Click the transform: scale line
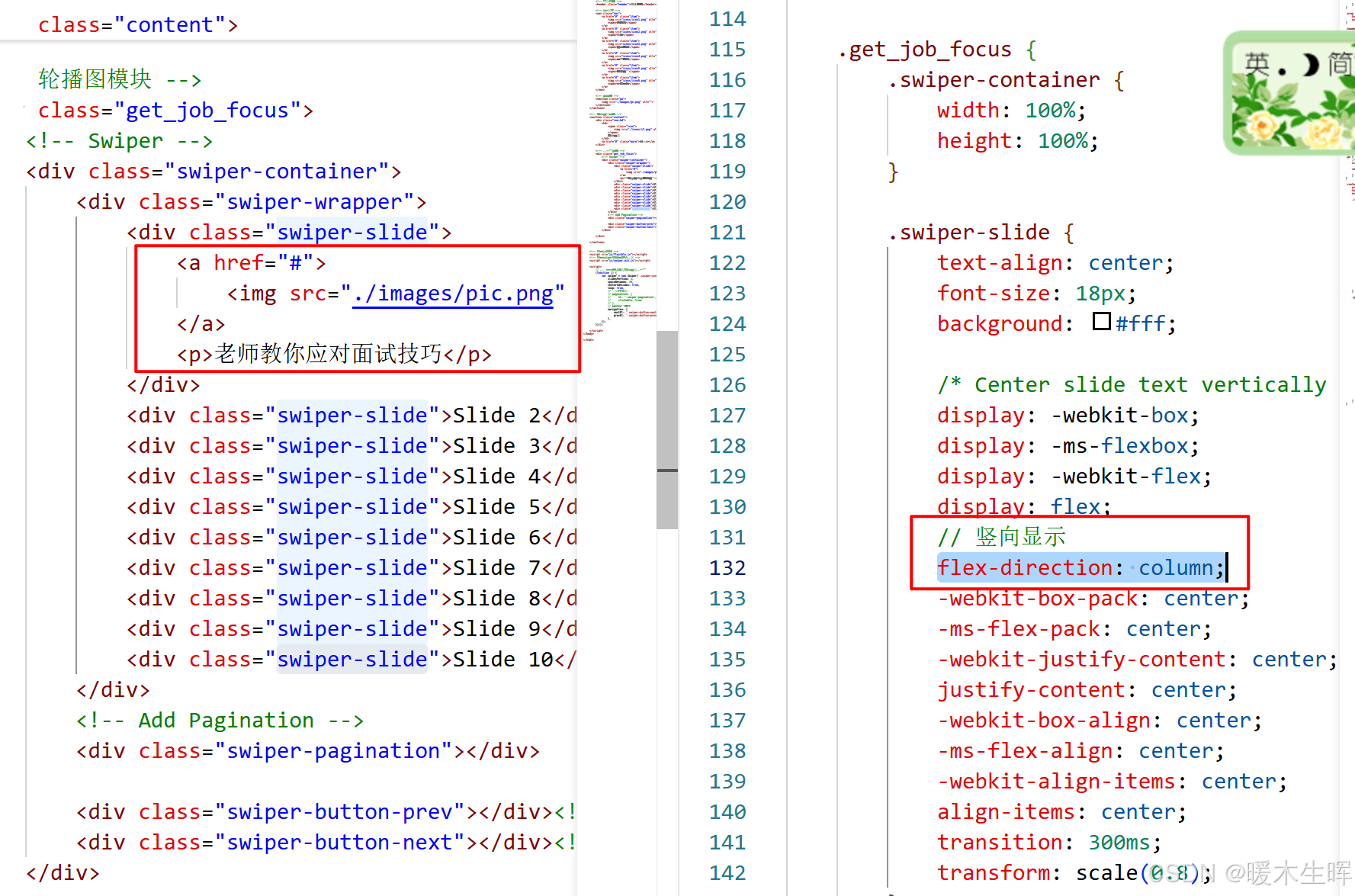This screenshot has height=896, width=1355. click(1074, 873)
